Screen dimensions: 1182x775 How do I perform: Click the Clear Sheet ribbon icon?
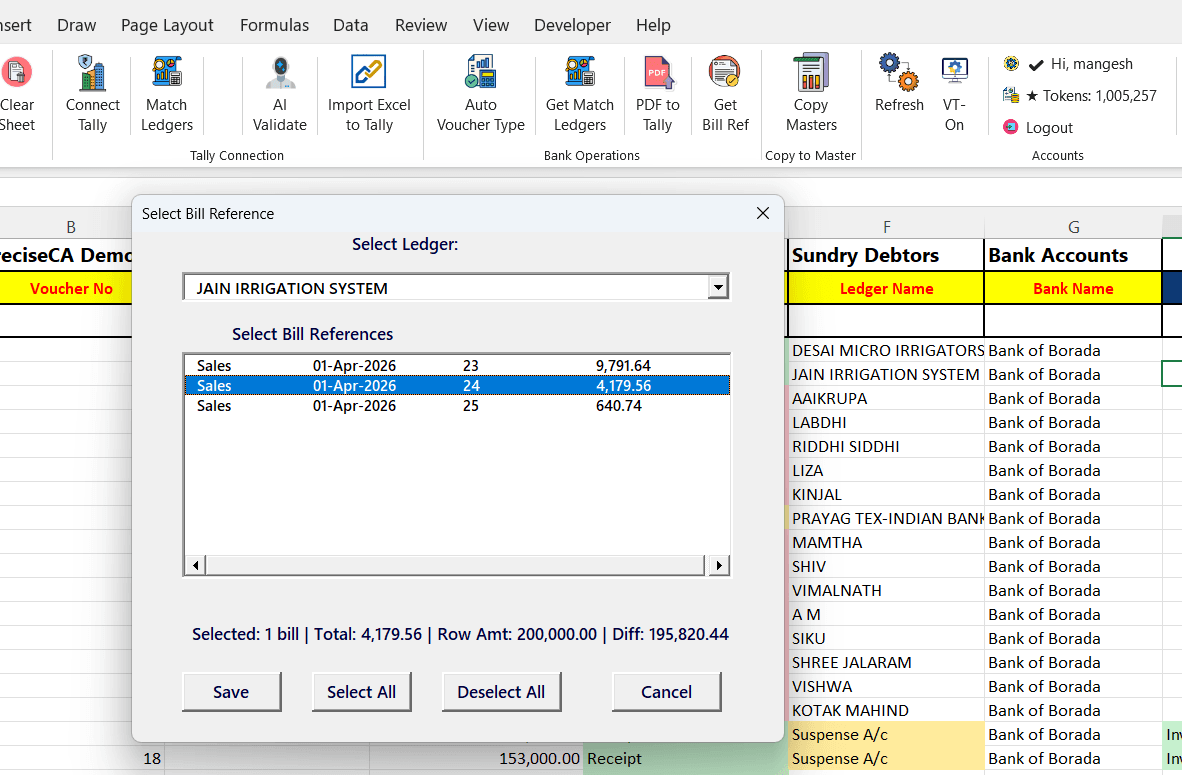(x=17, y=72)
